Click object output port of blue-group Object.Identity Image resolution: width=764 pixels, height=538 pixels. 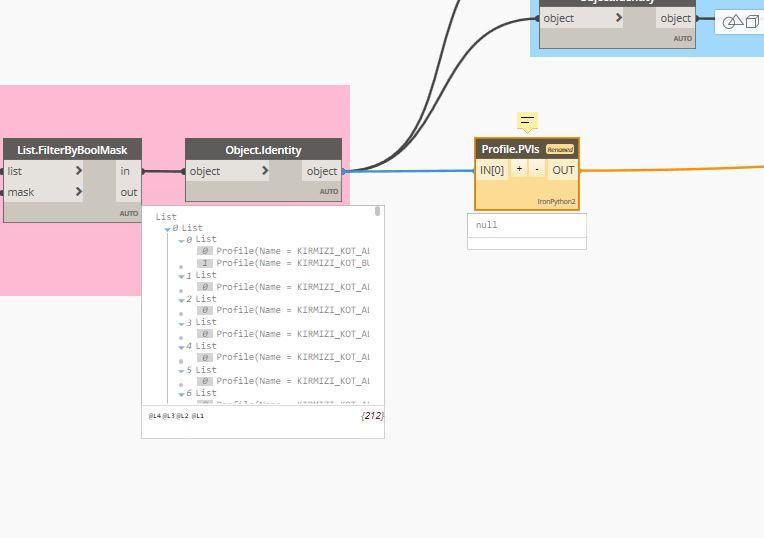coord(675,18)
